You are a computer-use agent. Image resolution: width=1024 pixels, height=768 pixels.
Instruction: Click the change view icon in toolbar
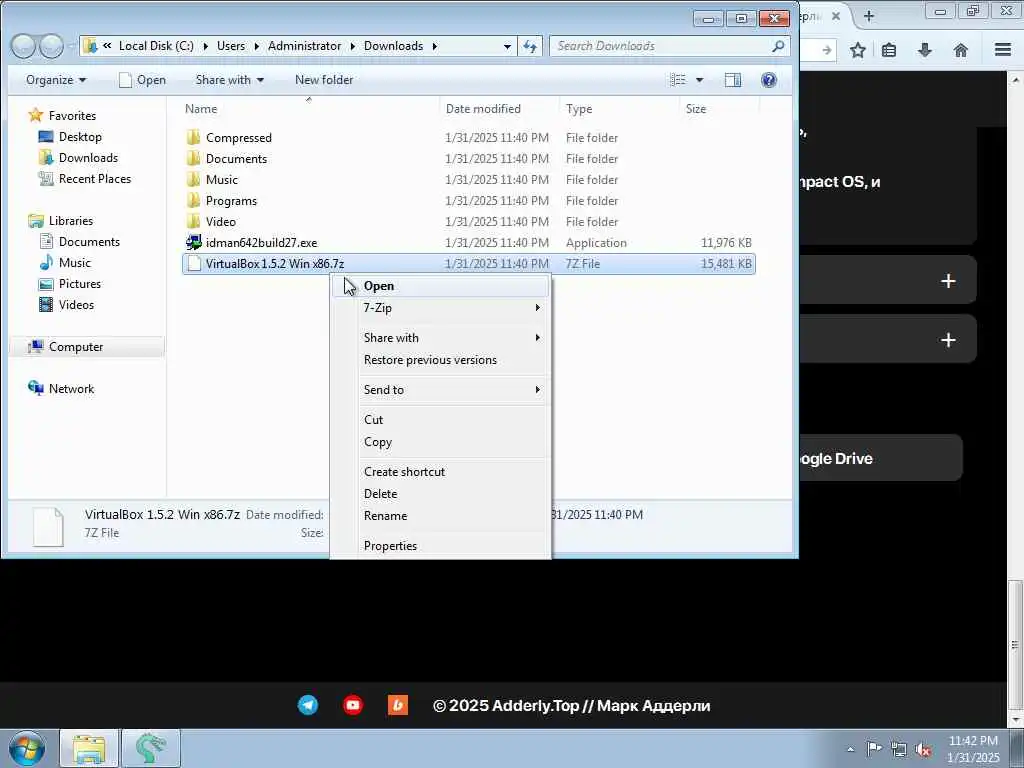coord(678,80)
